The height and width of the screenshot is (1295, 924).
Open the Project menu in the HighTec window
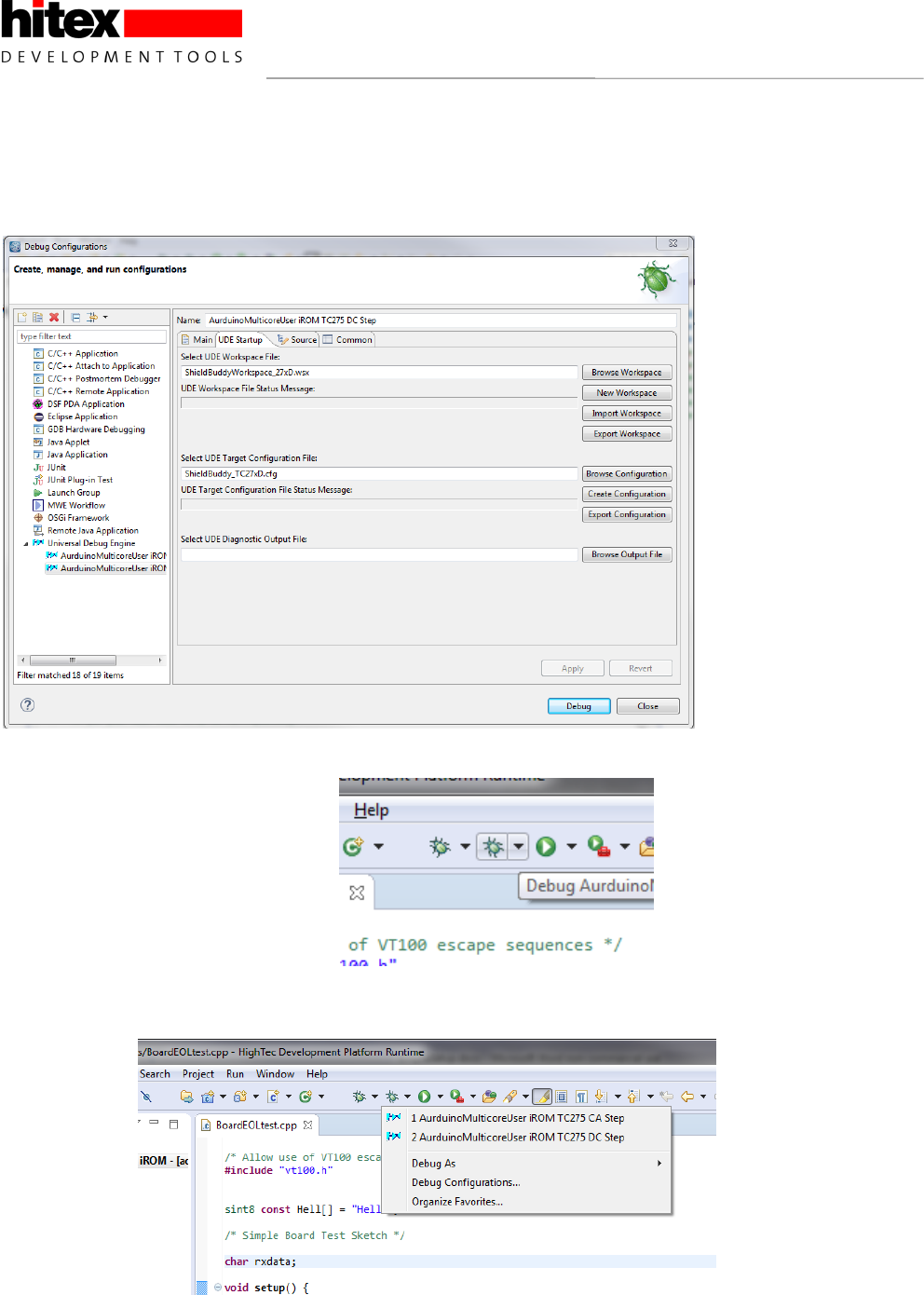pyautogui.click(x=198, y=1074)
